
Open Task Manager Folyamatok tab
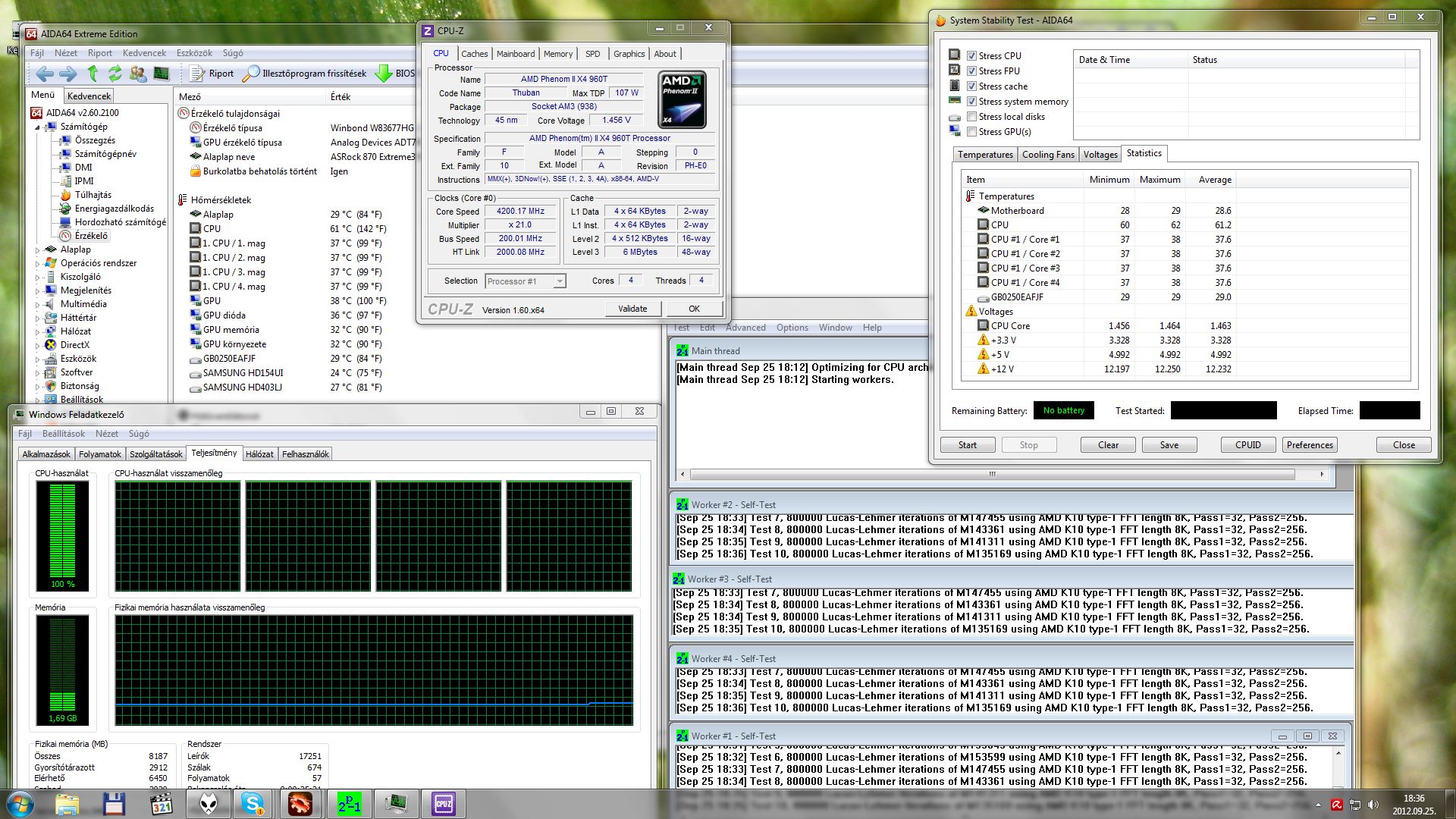coord(99,454)
